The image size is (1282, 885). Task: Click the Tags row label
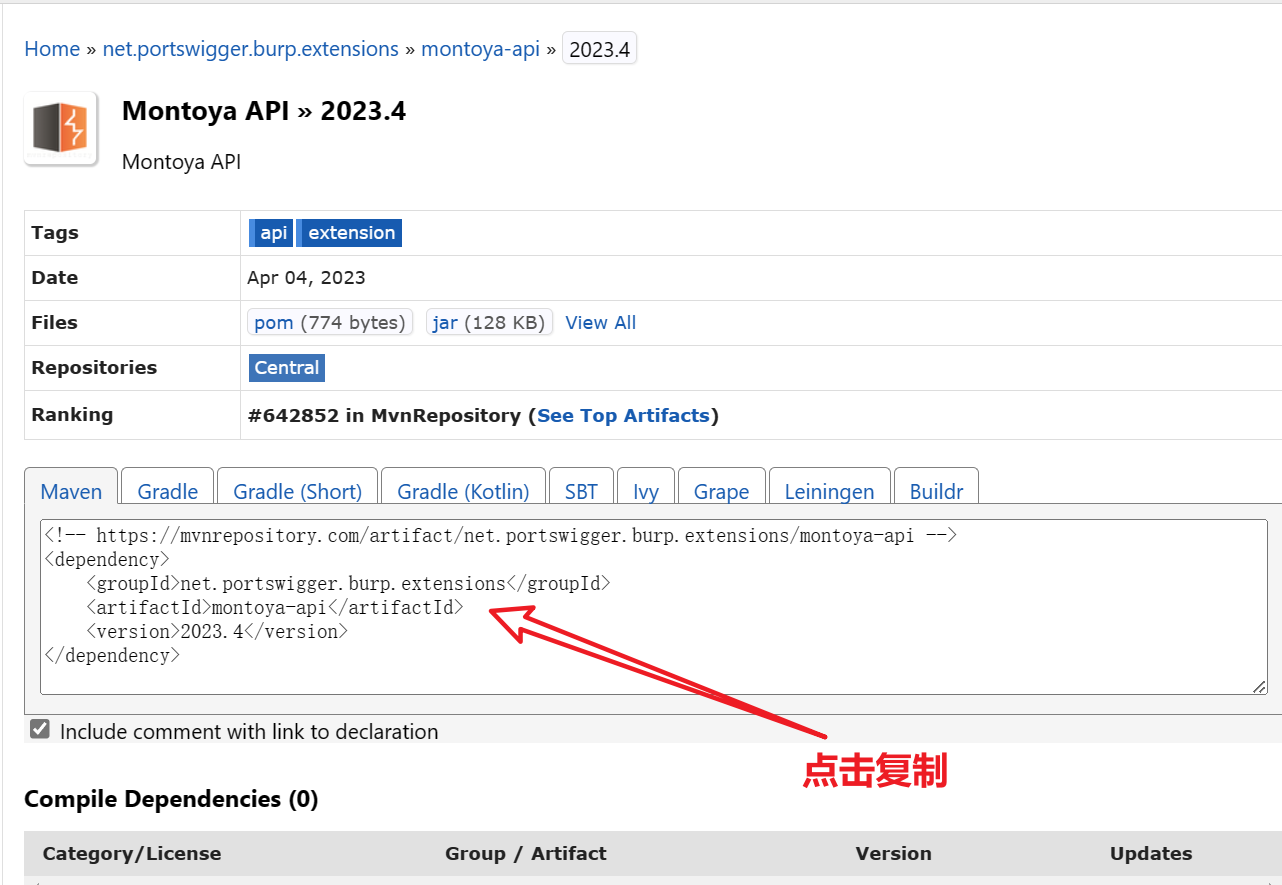55,233
